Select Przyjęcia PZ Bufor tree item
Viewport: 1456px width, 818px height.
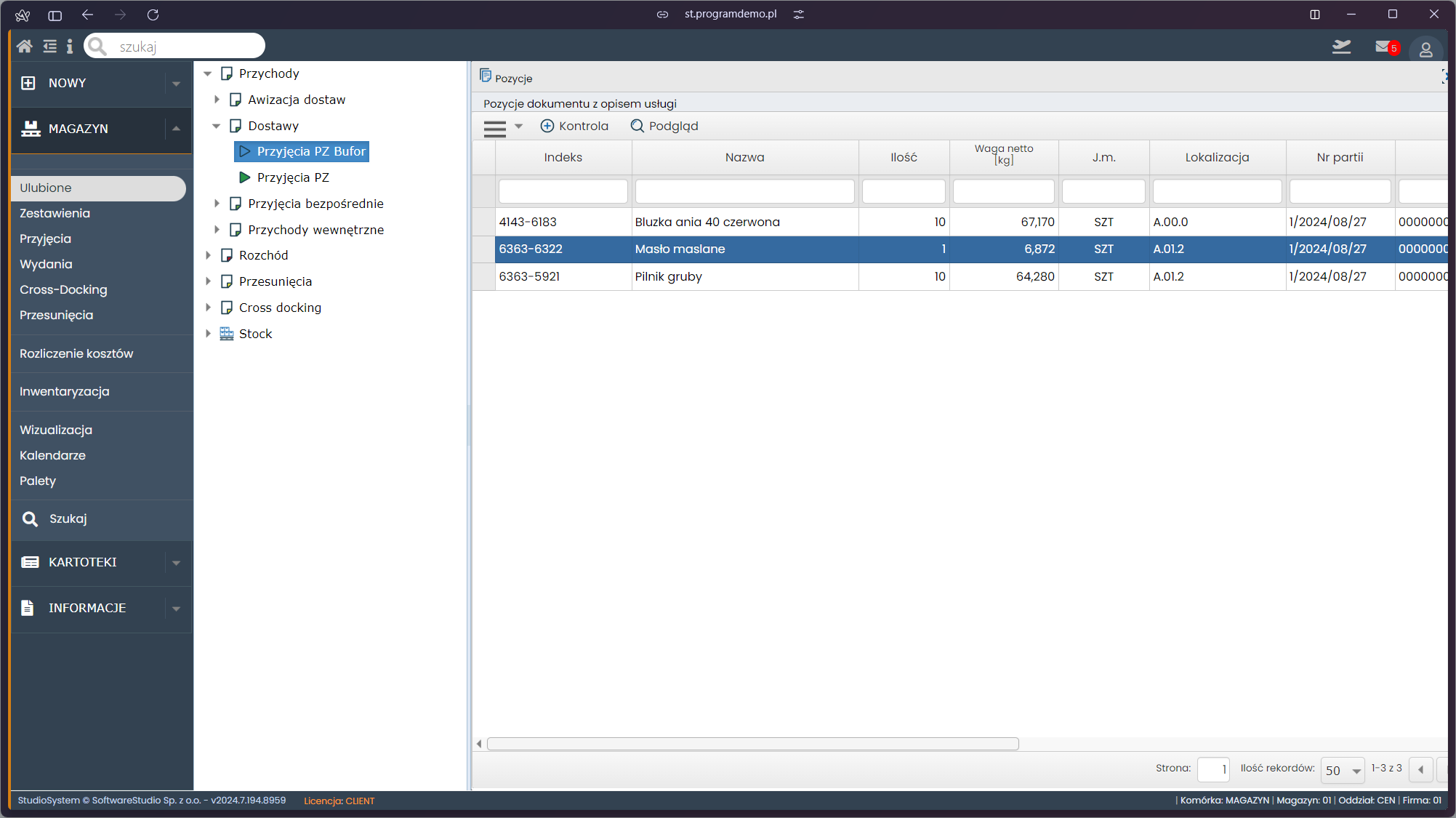[x=302, y=151]
